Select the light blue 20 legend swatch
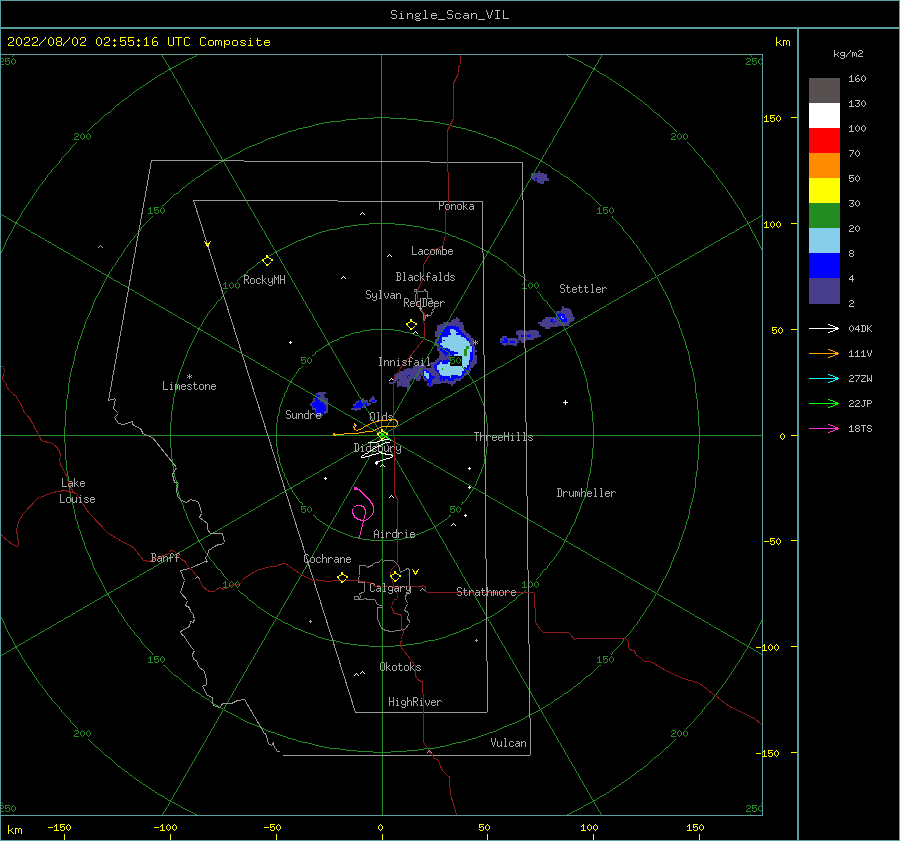The height and width of the screenshot is (841, 900). click(x=824, y=241)
